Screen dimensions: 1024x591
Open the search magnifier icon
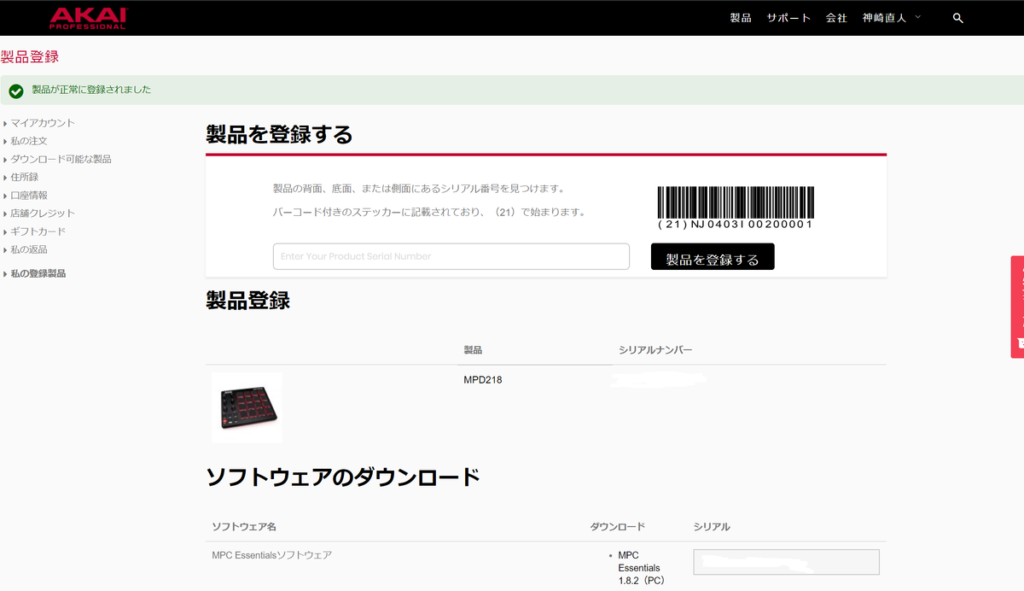[957, 18]
